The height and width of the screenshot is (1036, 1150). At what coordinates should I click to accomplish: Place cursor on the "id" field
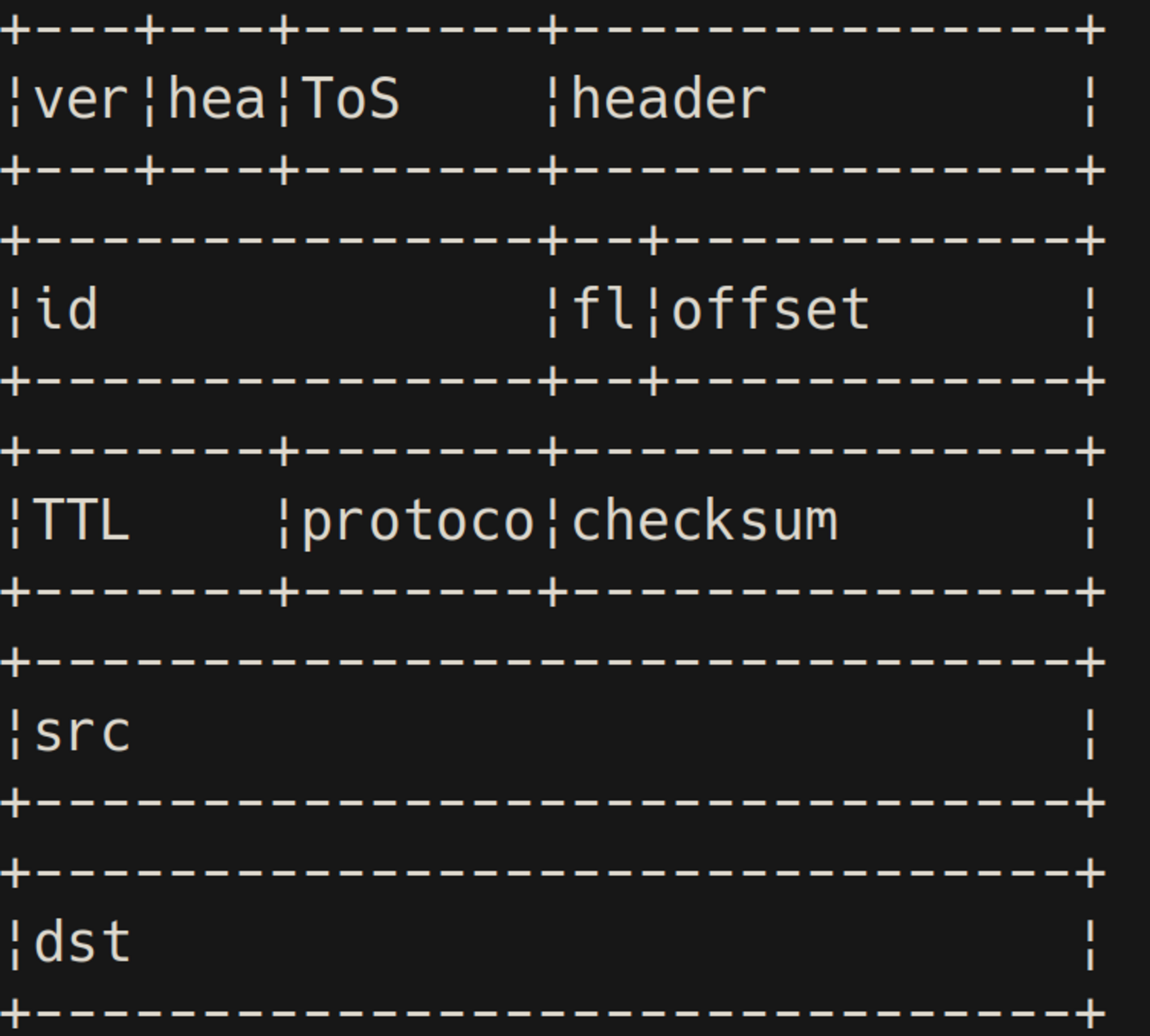(66, 311)
